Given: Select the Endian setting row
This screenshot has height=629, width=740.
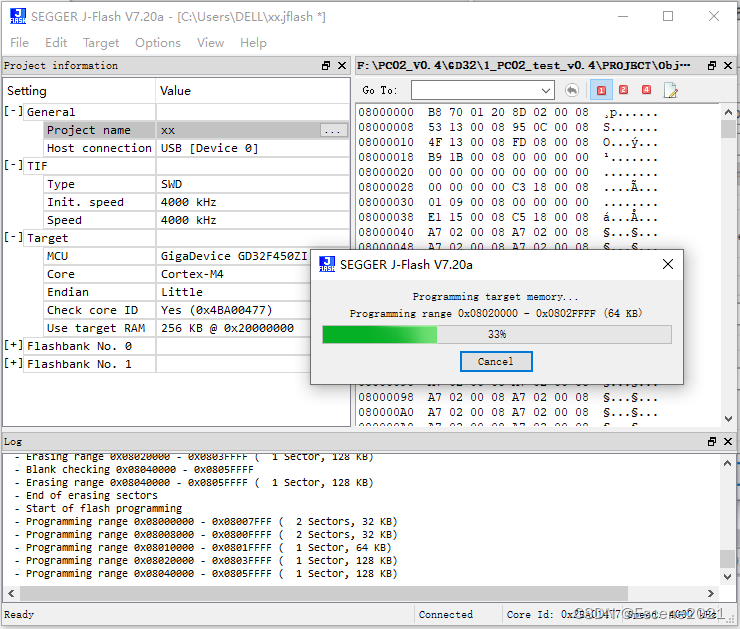Looking at the screenshot, I should tap(177, 292).
